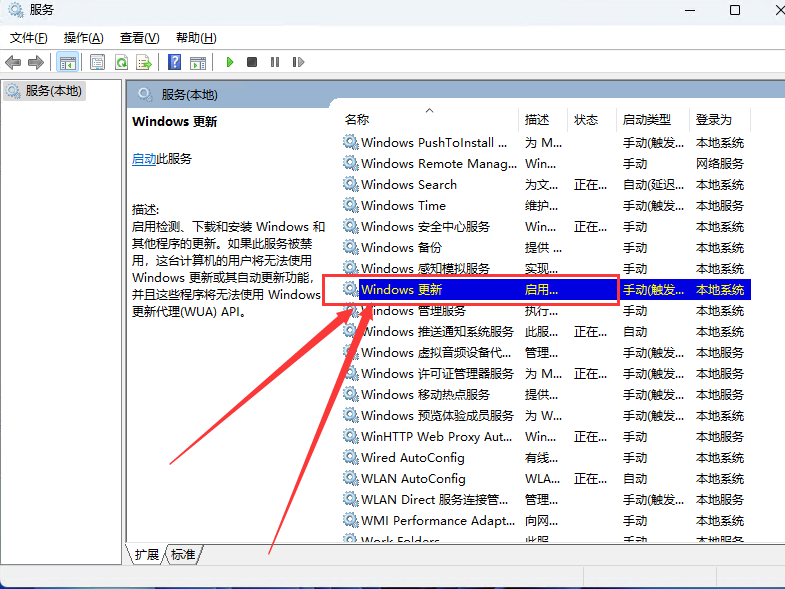This screenshot has height=589, width=785.
Task: Click 网络服务 in the Remote Management row
Action: tap(719, 164)
